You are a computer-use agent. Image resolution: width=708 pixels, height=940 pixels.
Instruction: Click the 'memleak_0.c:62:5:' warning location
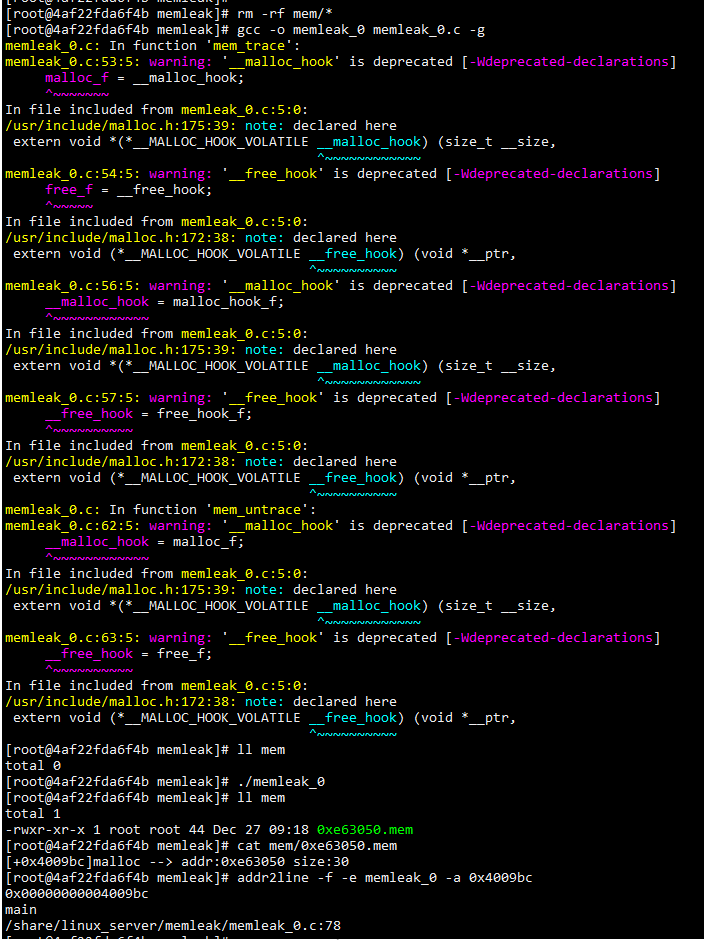[x=73, y=526]
